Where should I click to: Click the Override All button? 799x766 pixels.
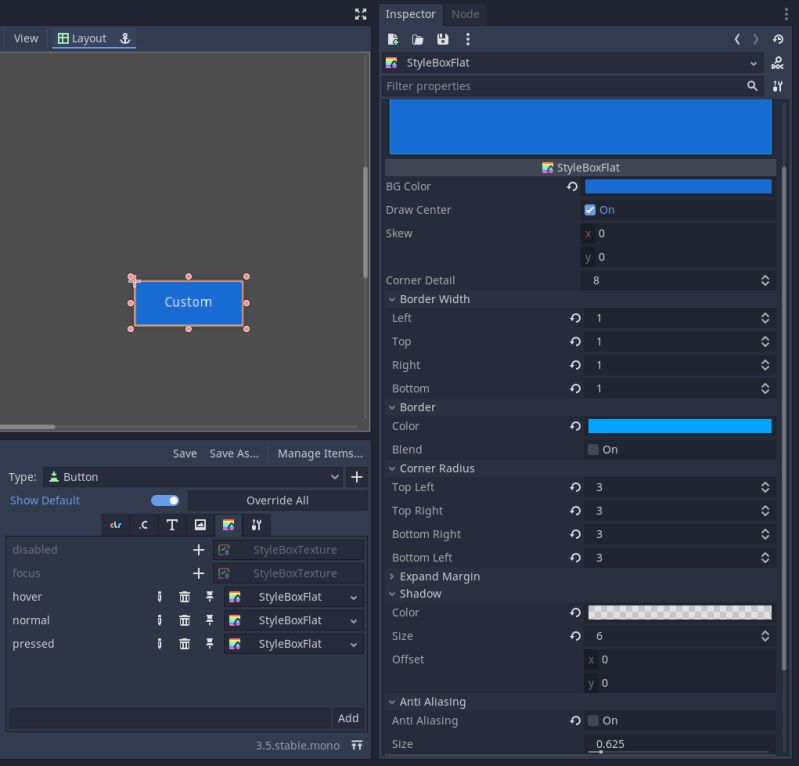click(278, 500)
